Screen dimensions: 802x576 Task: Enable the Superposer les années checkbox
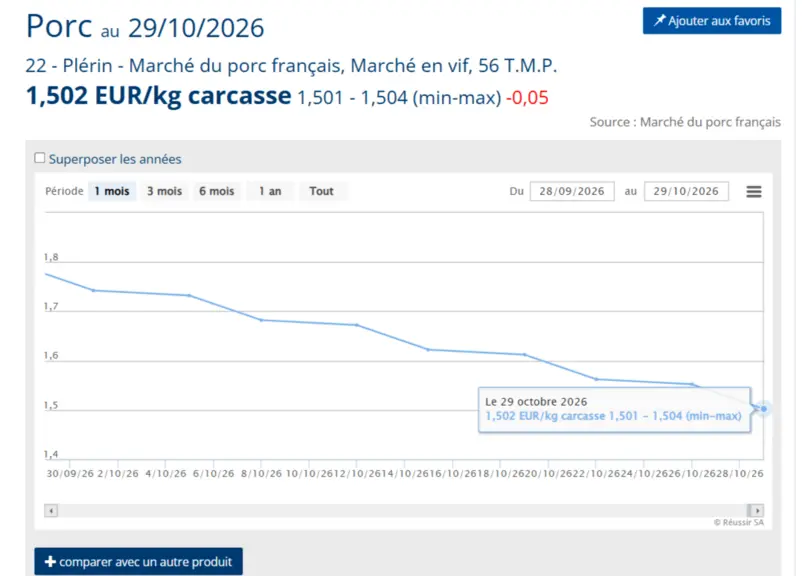point(39,158)
